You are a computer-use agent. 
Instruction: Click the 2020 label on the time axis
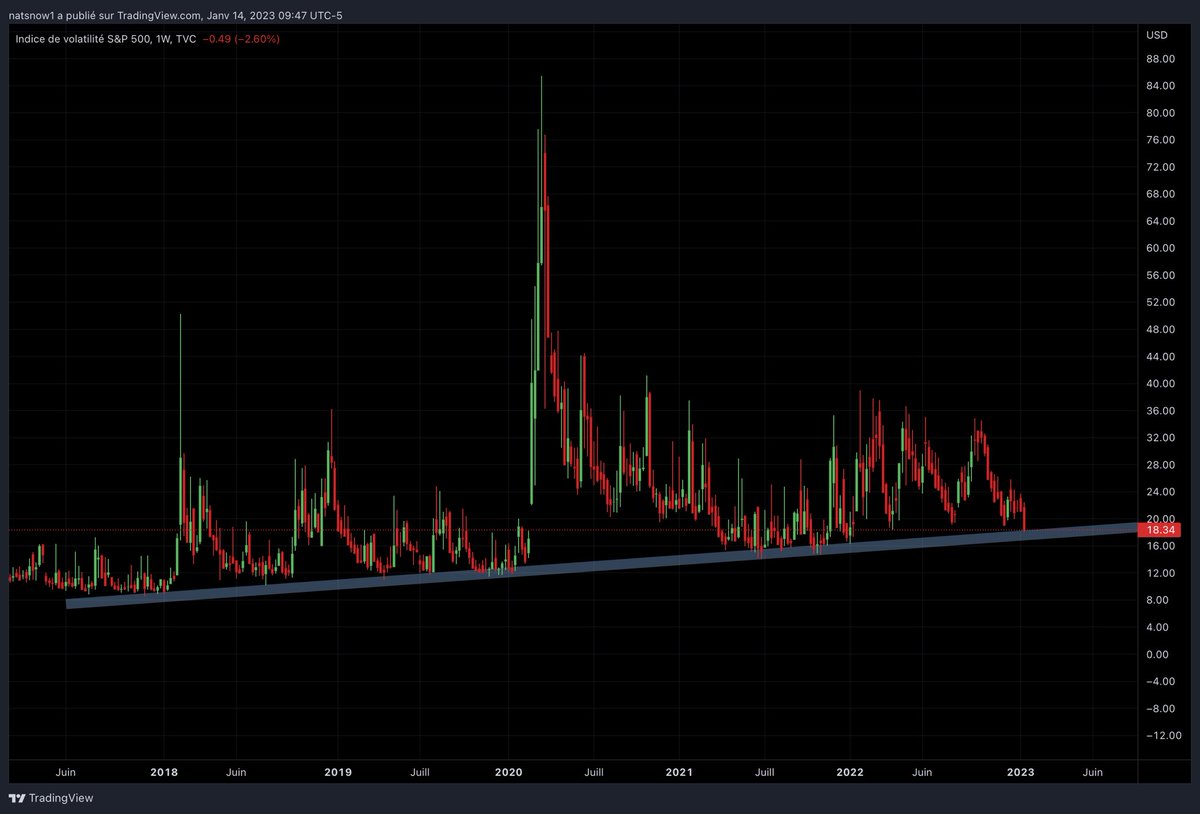coord(509,772)
